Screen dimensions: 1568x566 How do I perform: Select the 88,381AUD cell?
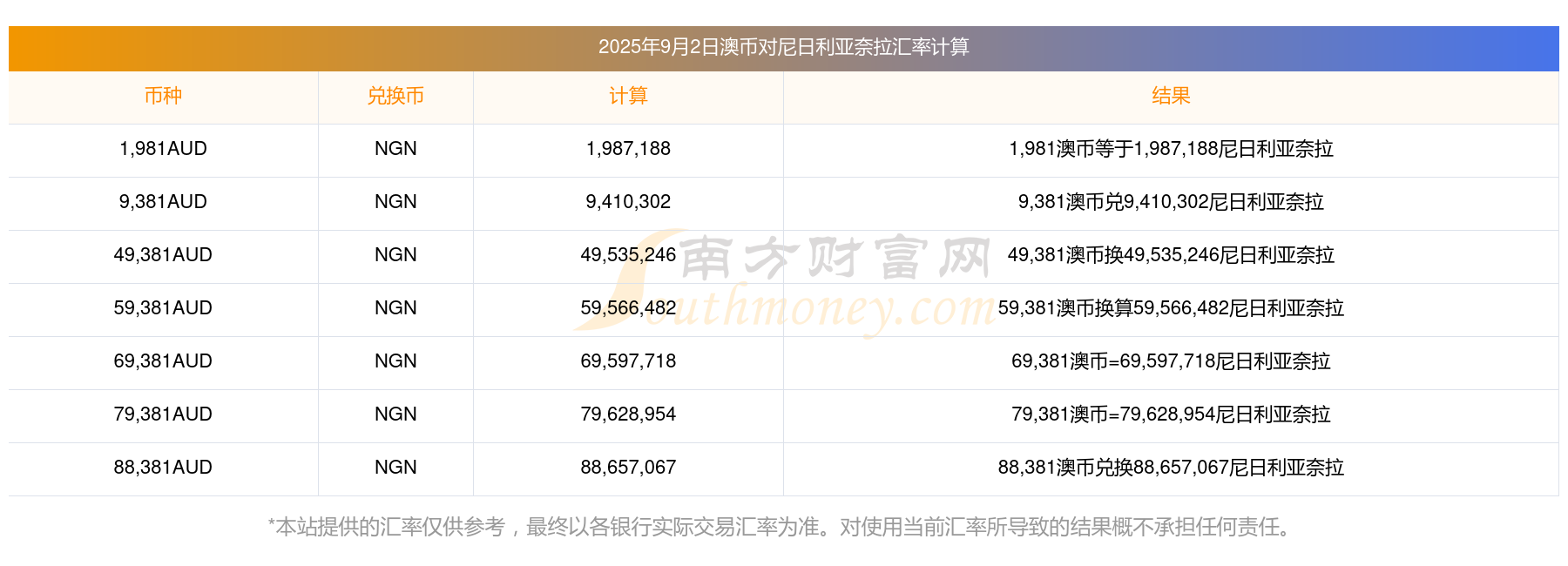163,468
